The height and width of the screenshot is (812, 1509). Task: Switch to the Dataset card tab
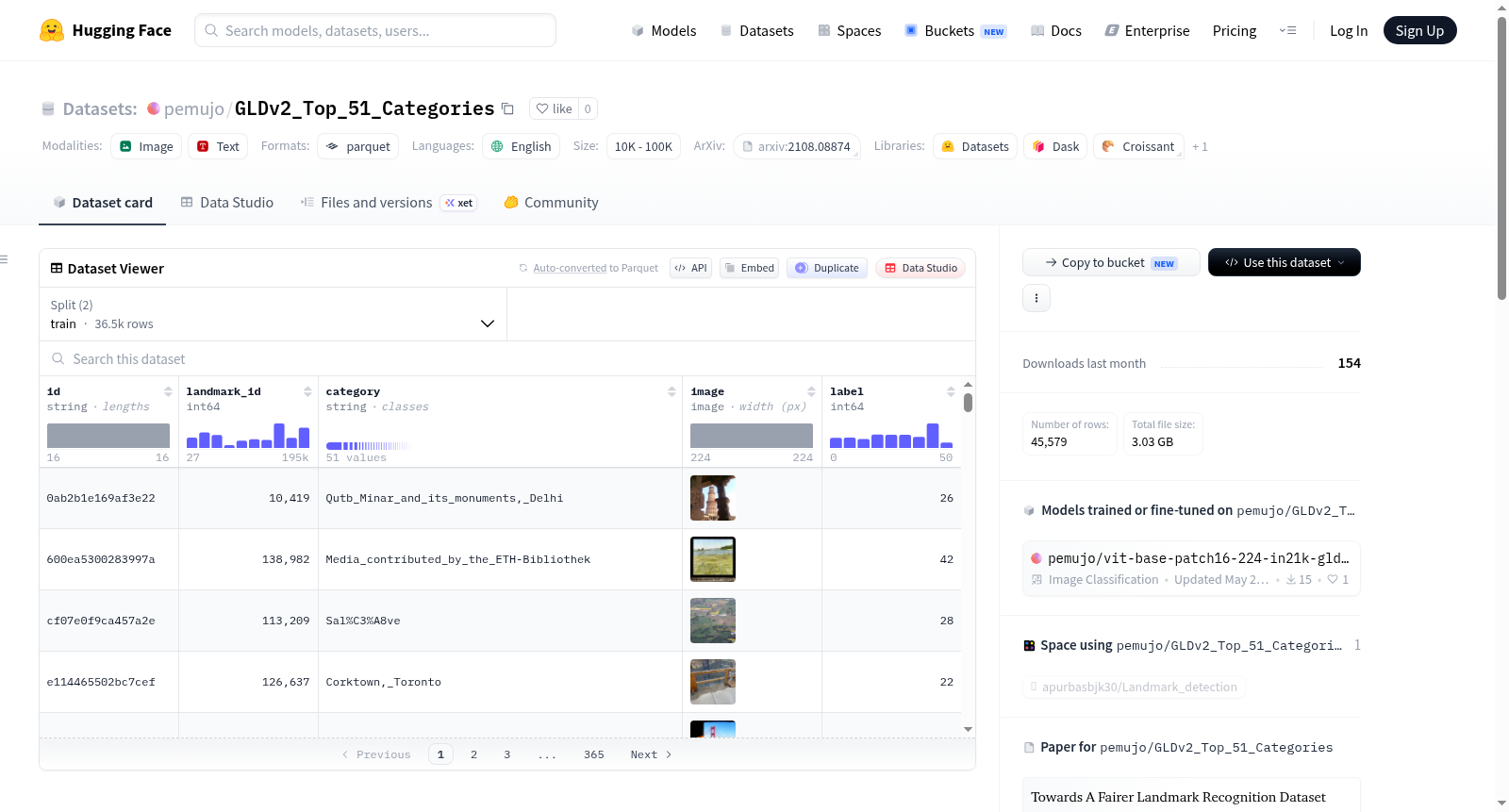103,202
